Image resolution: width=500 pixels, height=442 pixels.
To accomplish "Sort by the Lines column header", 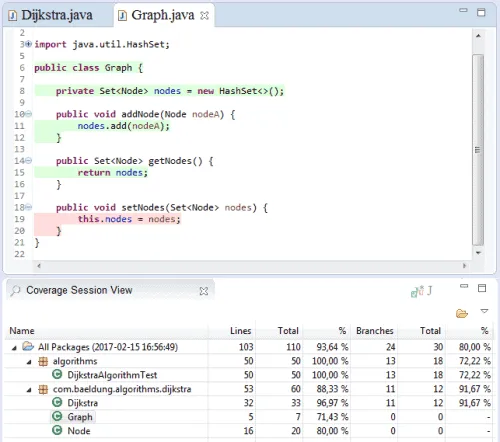I will 241,331.
